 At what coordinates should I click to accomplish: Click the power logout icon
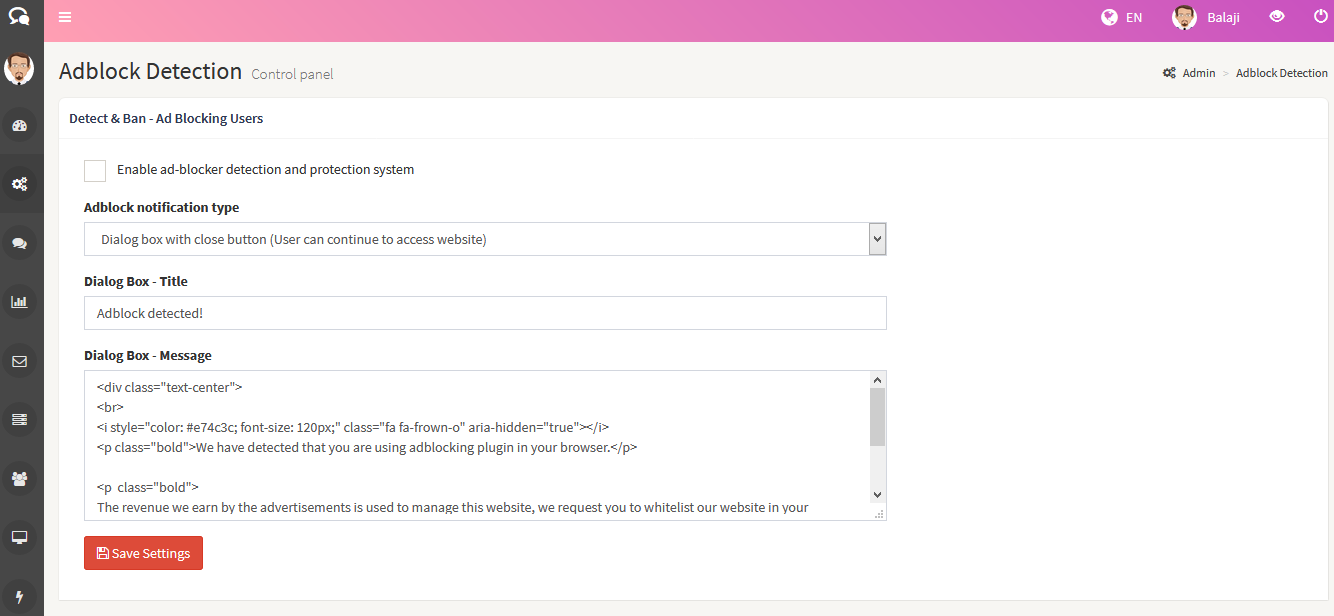(1321, 16)
